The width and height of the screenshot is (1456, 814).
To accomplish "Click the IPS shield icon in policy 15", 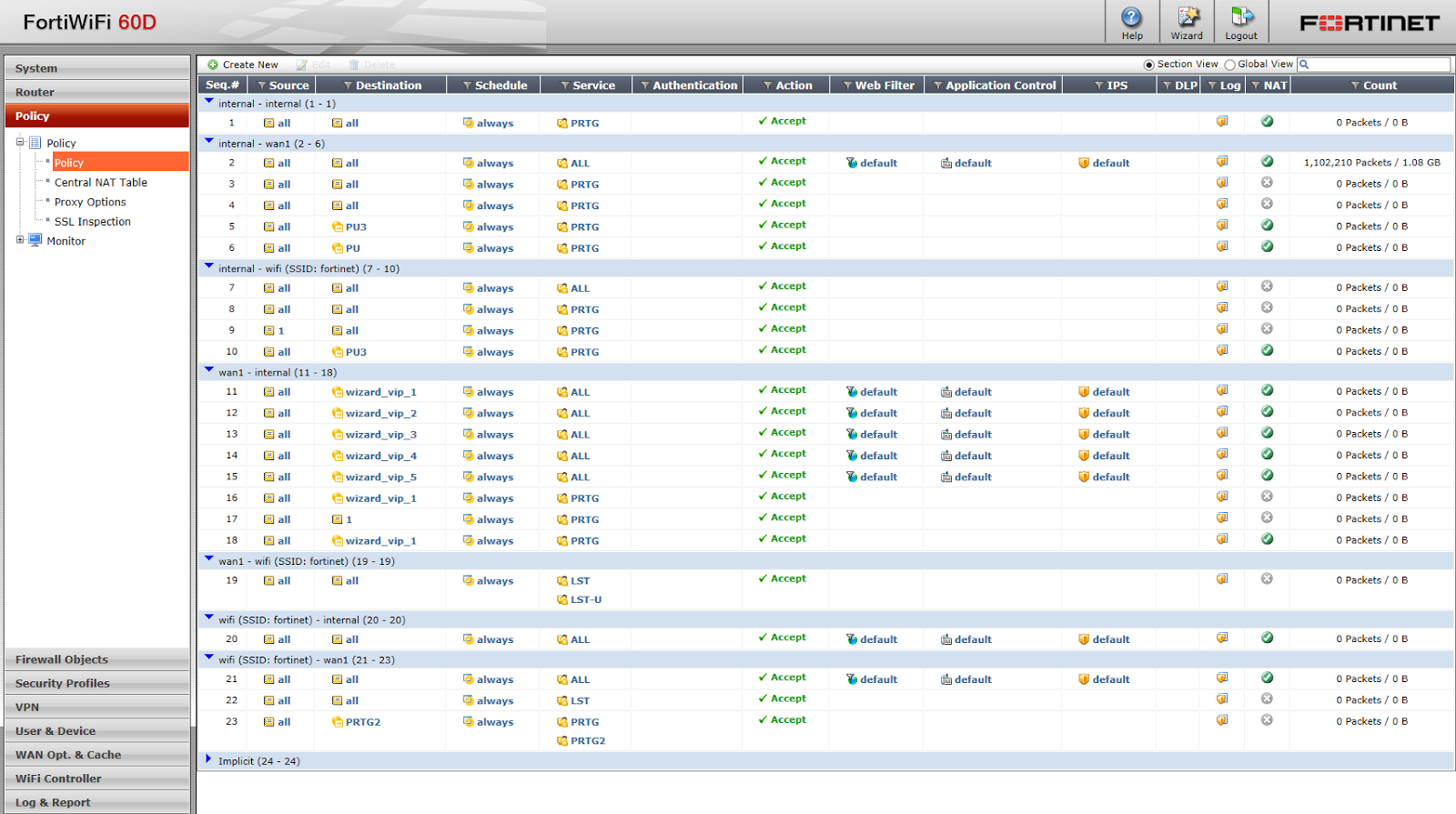I will click(x=1084, y=477).
